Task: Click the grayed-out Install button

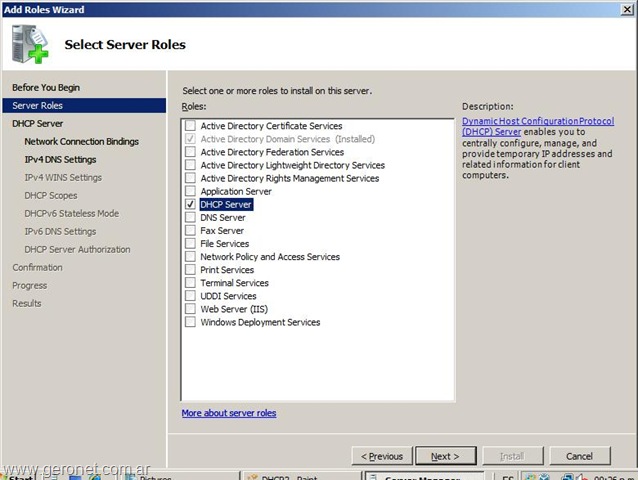Action: pyautogui.click(x=513, y=456)
